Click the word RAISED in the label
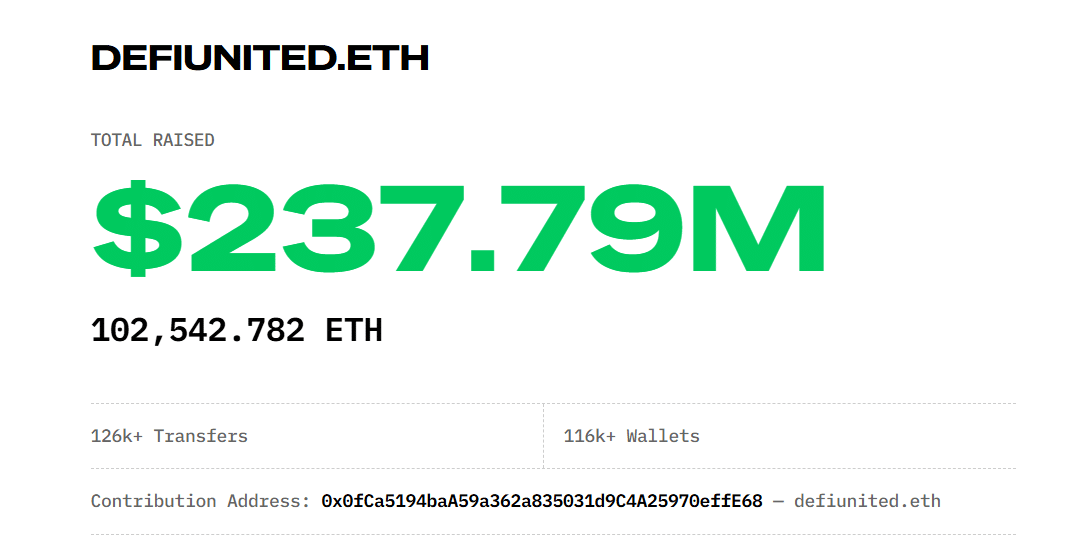 coord(183,140)
